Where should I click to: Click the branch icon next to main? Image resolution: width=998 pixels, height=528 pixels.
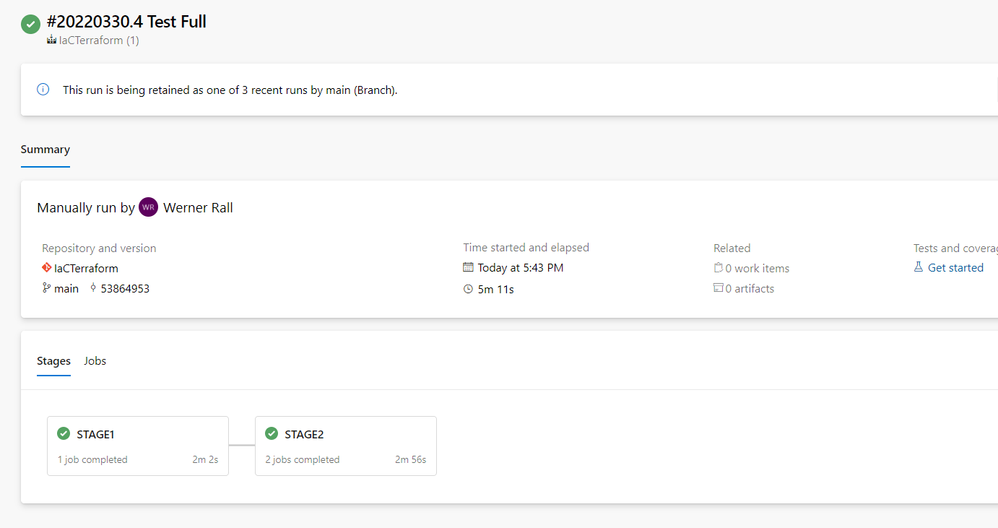[46, 289]
